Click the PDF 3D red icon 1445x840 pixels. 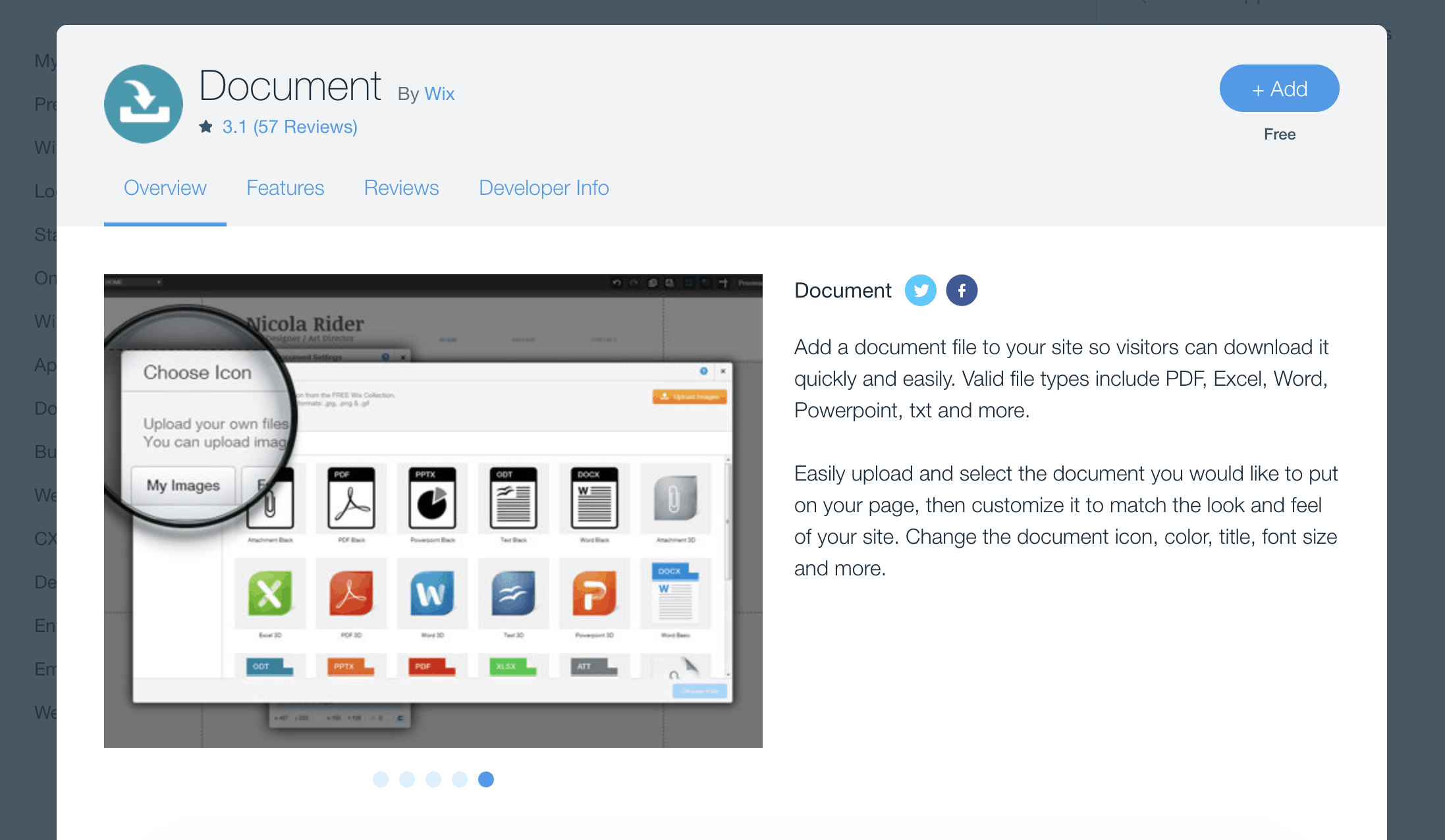coord(351,593)
